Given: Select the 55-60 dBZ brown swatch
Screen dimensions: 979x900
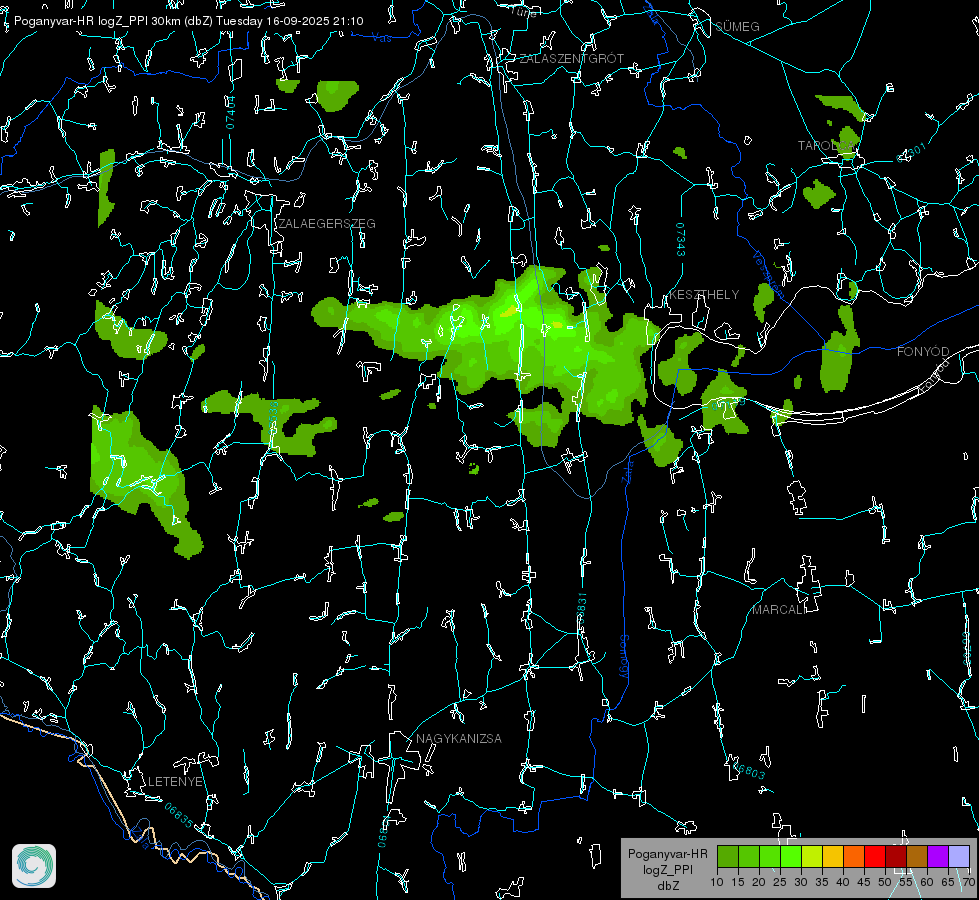Looking at the screenshot, I should click(917, 857).
